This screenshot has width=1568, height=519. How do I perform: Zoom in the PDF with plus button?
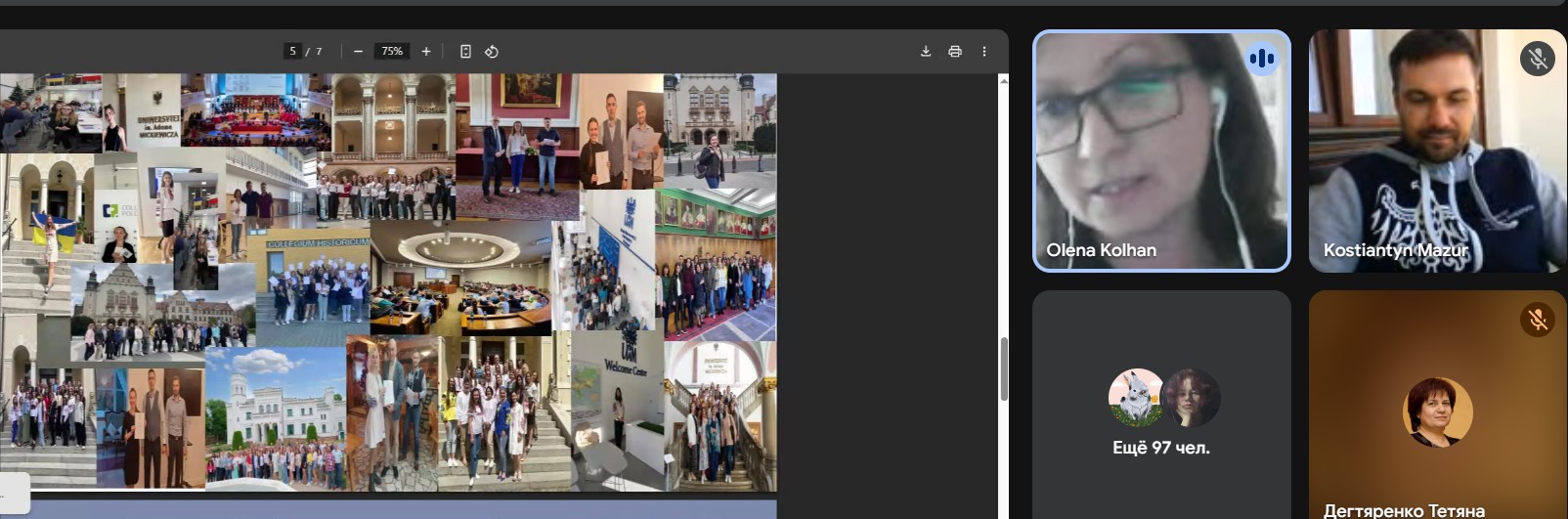click(426, 52)
